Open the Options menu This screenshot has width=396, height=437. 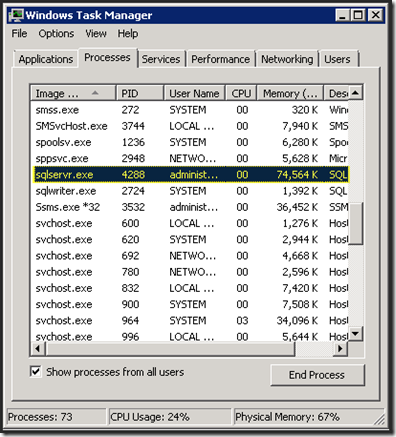click(x=56, y=34)
